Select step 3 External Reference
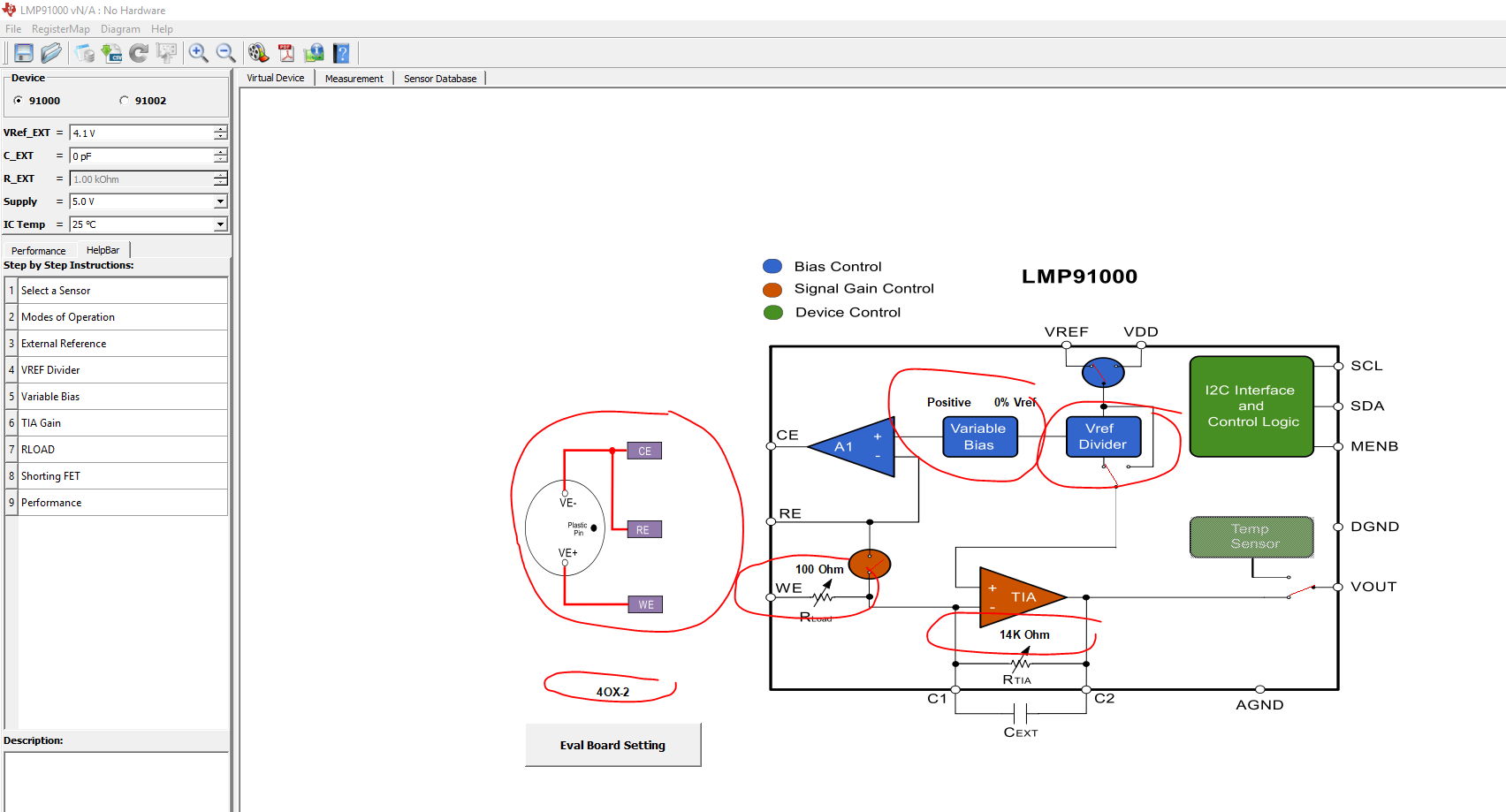 tap(116, 344)
